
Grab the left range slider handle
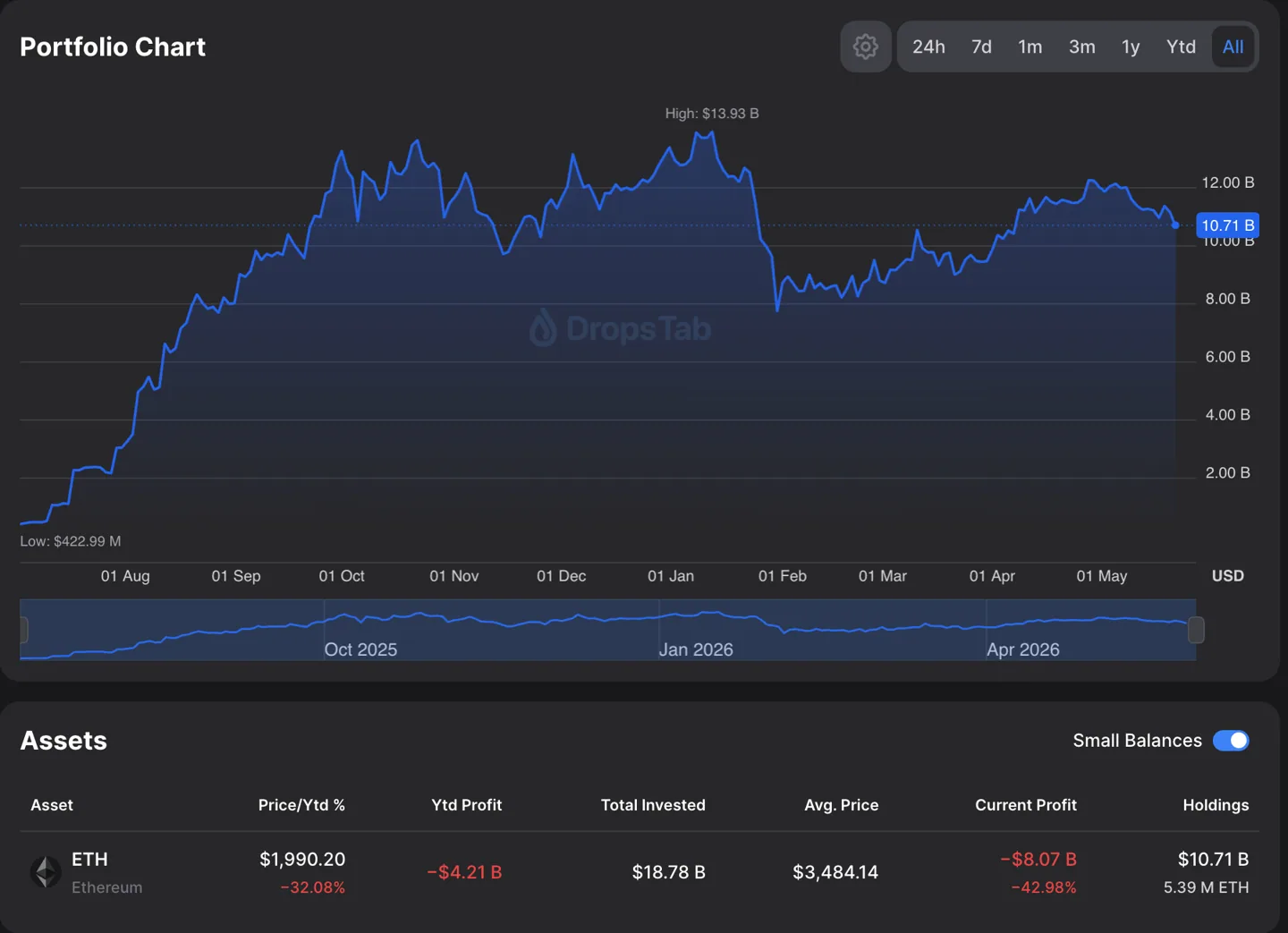coord(23,630)
